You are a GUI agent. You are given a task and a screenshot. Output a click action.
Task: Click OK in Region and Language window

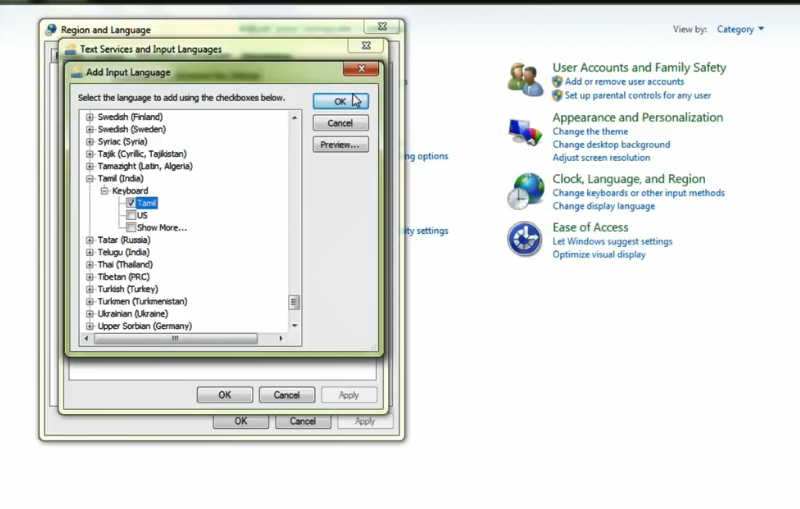click(x=241, y=421)
